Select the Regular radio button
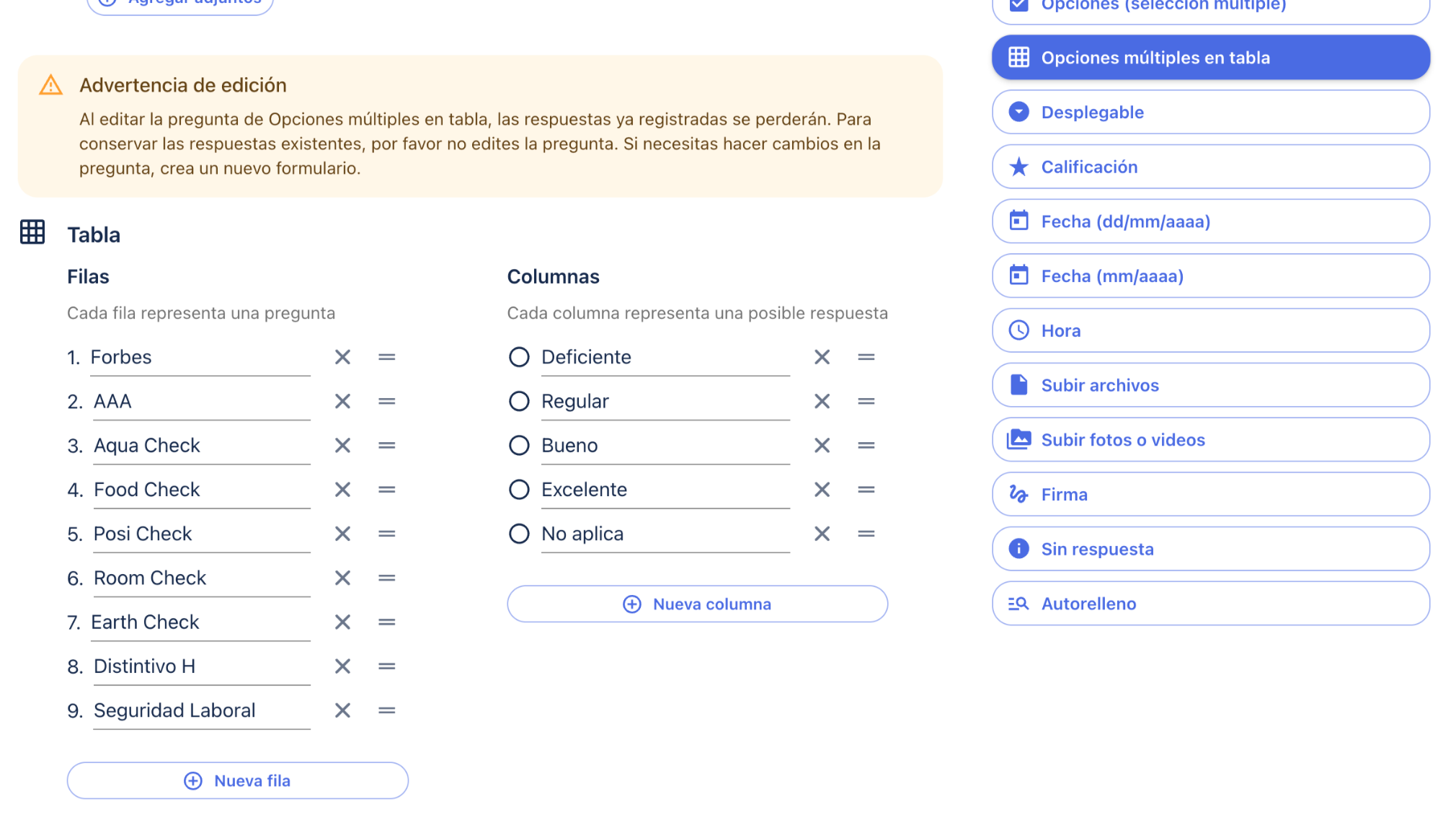This screenshot has width=1456, height=838. tap(519, 401)
